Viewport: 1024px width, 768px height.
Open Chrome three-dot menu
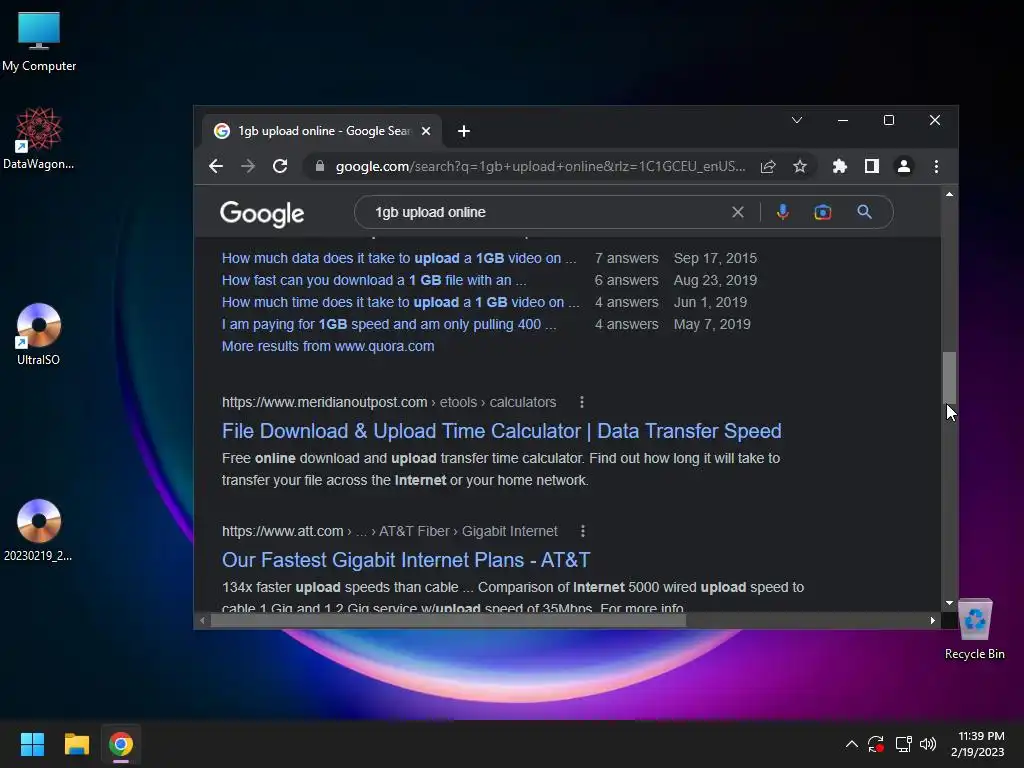(936, 167)
